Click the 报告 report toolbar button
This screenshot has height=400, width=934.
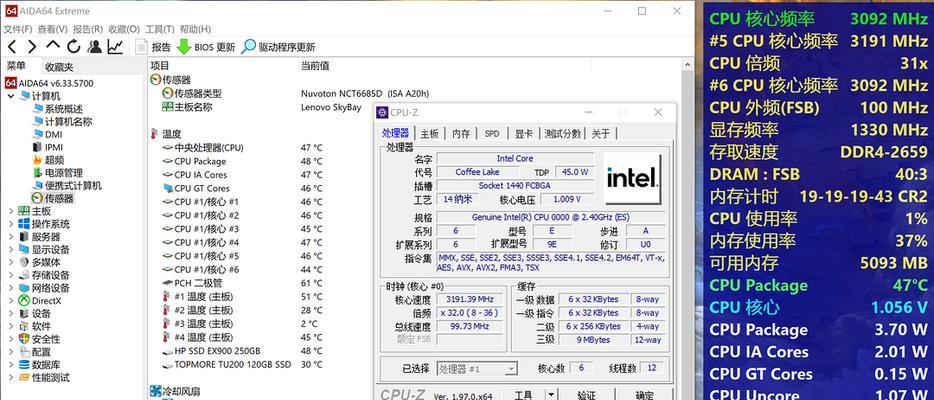click(x=153, y=47)
